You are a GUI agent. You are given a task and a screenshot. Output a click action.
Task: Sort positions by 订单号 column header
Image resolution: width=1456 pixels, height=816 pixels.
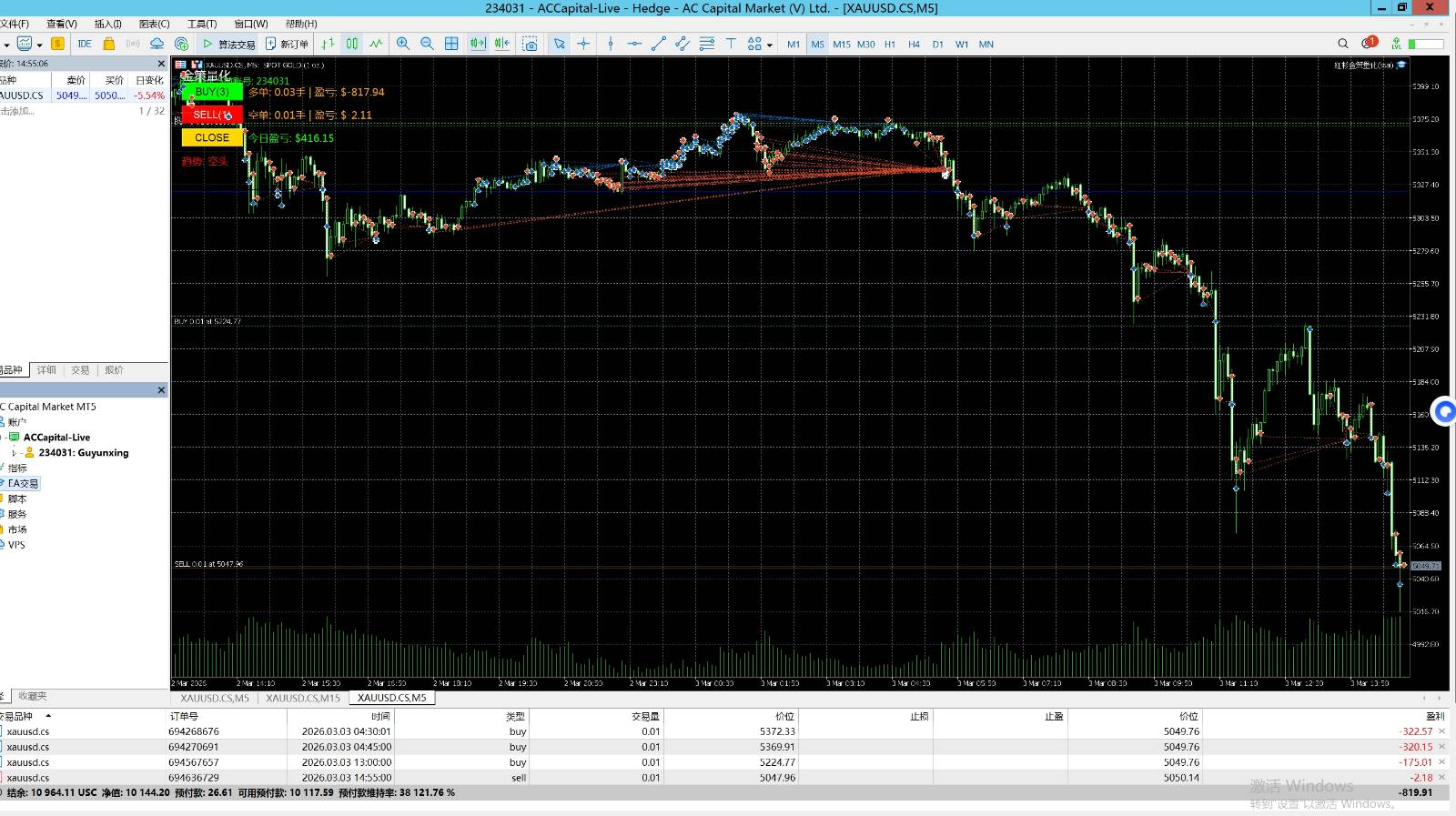(183, 716)
